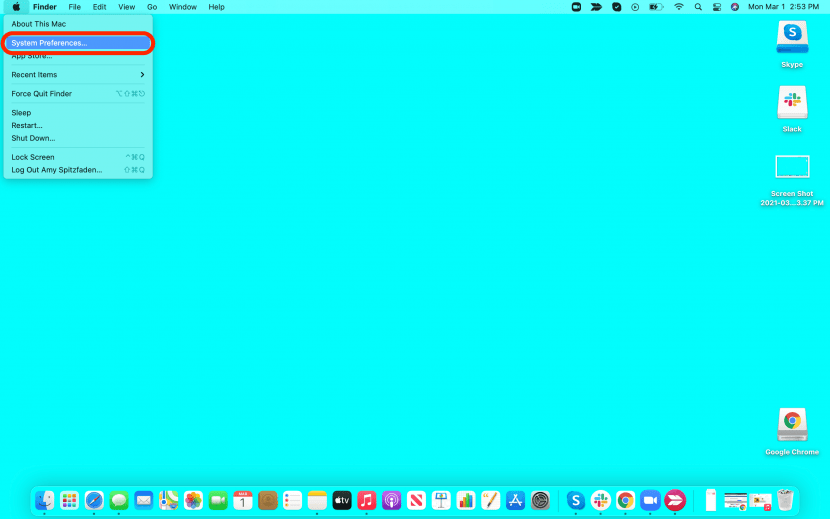
Task: Open Wi-Fi status menu in menu bar
Action: click(679, 7)
